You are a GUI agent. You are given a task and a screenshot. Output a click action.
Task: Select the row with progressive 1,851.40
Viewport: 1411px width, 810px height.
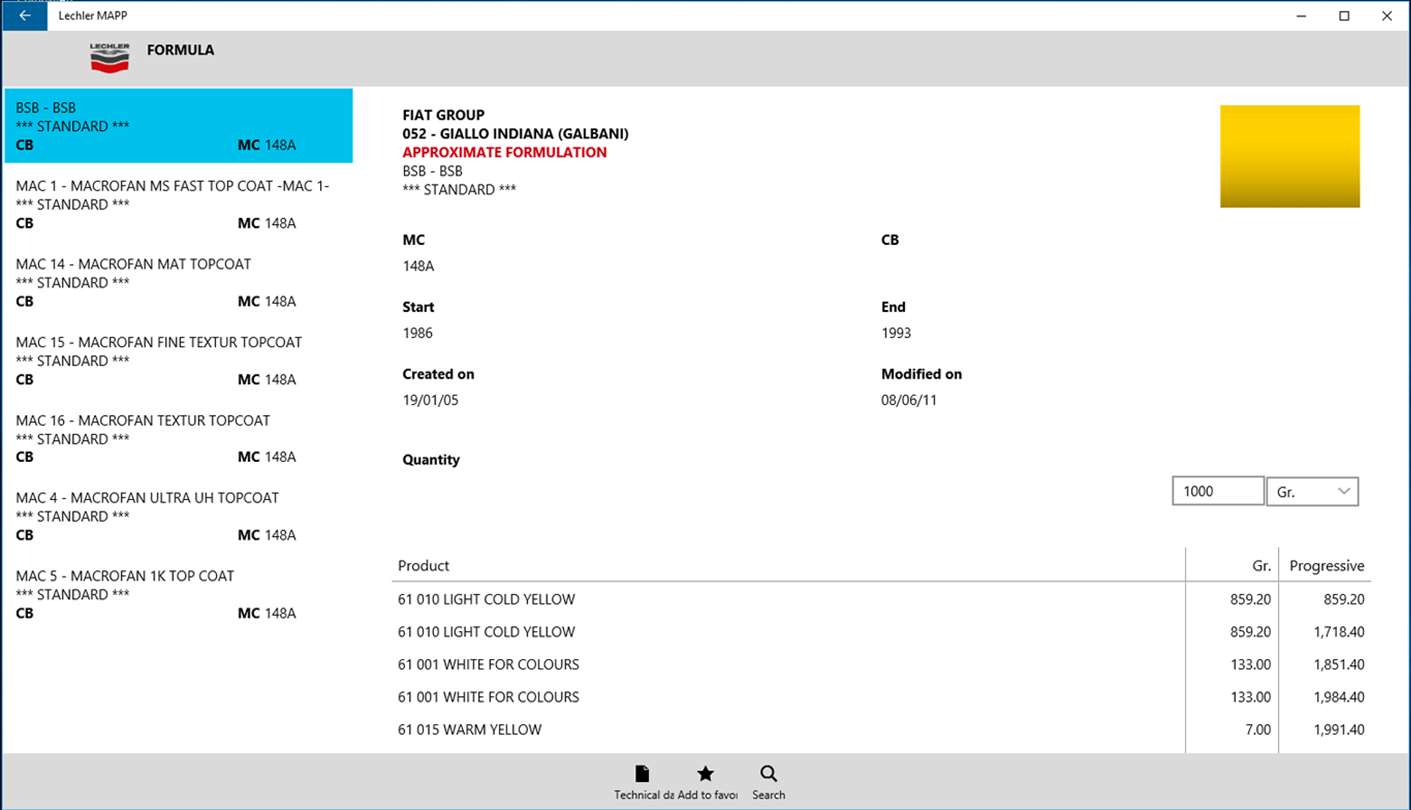pos(881,664)
